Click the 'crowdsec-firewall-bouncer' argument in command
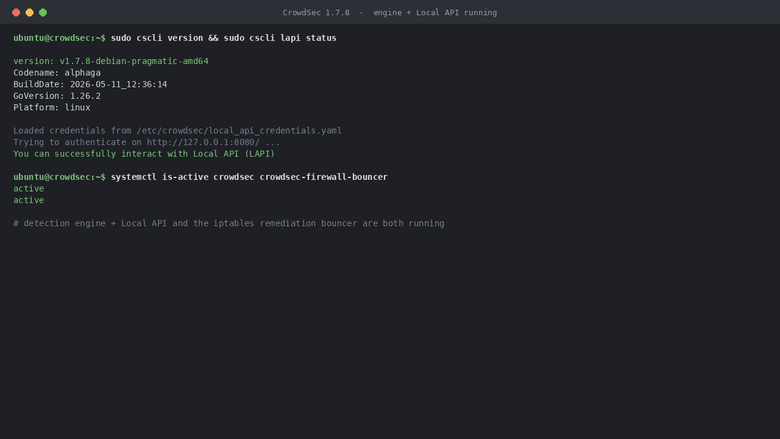This screenshot has height=439, width=780. (x=323, y=177)
